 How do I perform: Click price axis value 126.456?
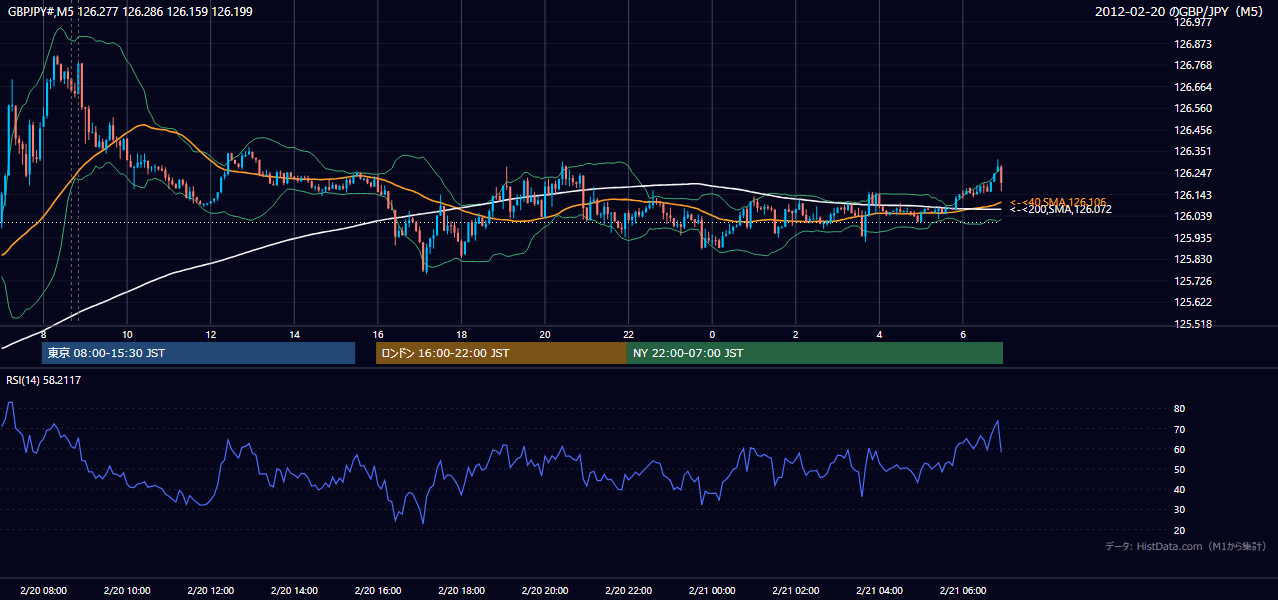point(1193,130)
